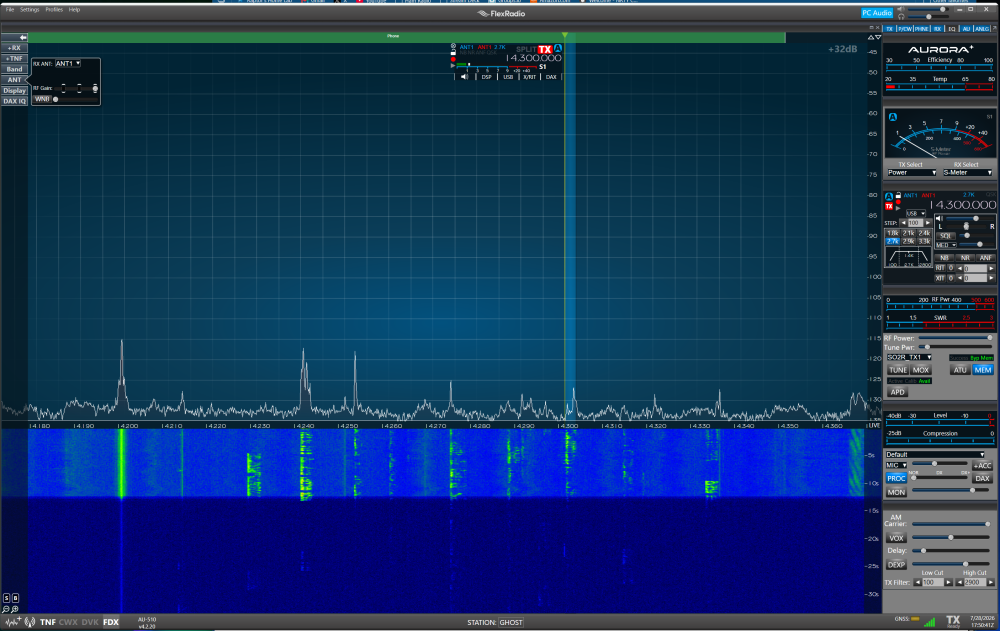Open the Help menu

(x=74, y=10)
